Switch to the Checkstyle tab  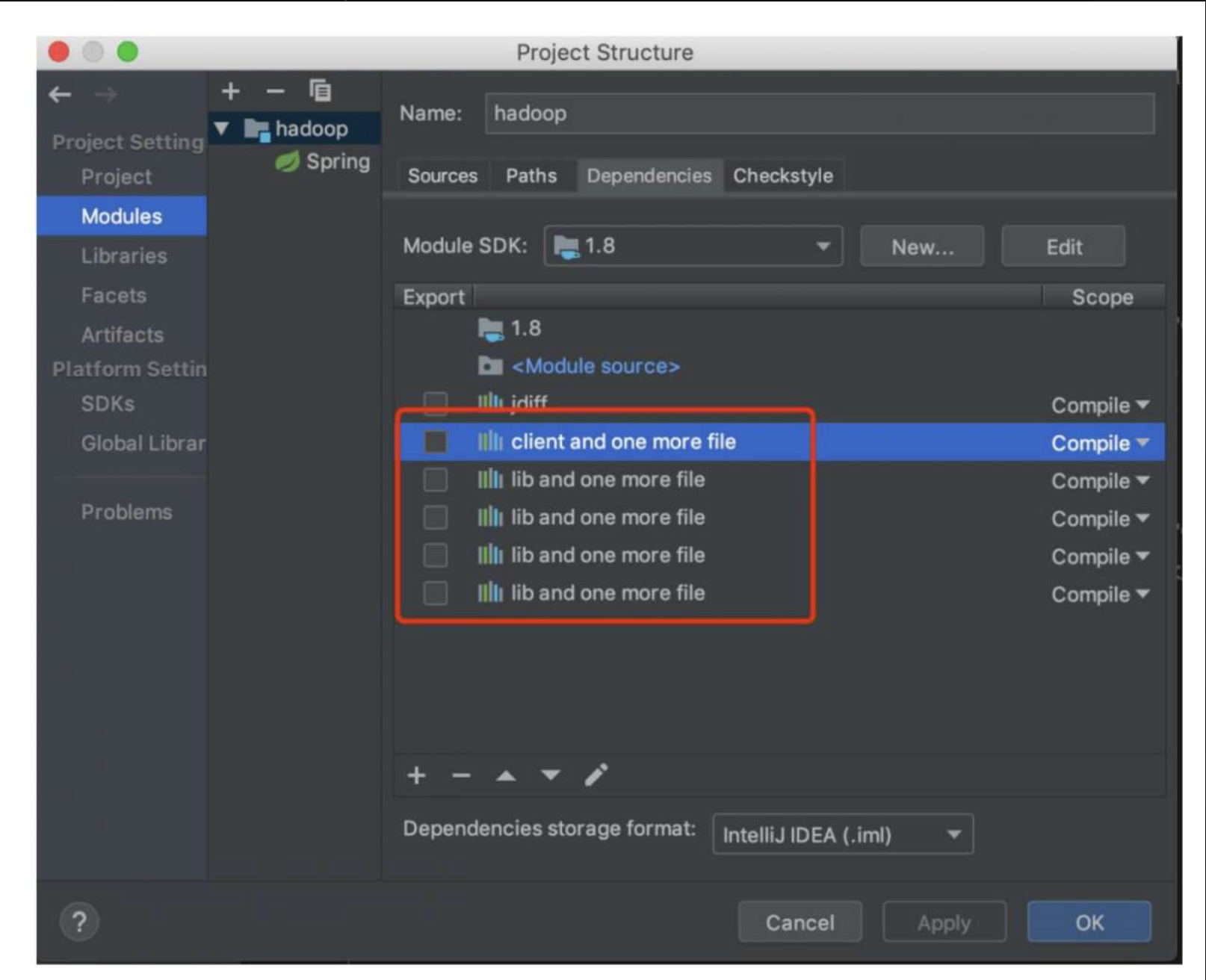point(783,176)
